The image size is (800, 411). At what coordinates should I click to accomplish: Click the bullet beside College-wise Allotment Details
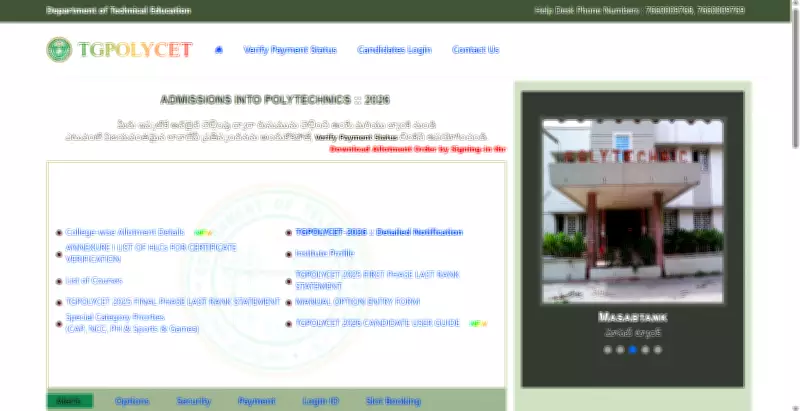(x=59, y=233)
